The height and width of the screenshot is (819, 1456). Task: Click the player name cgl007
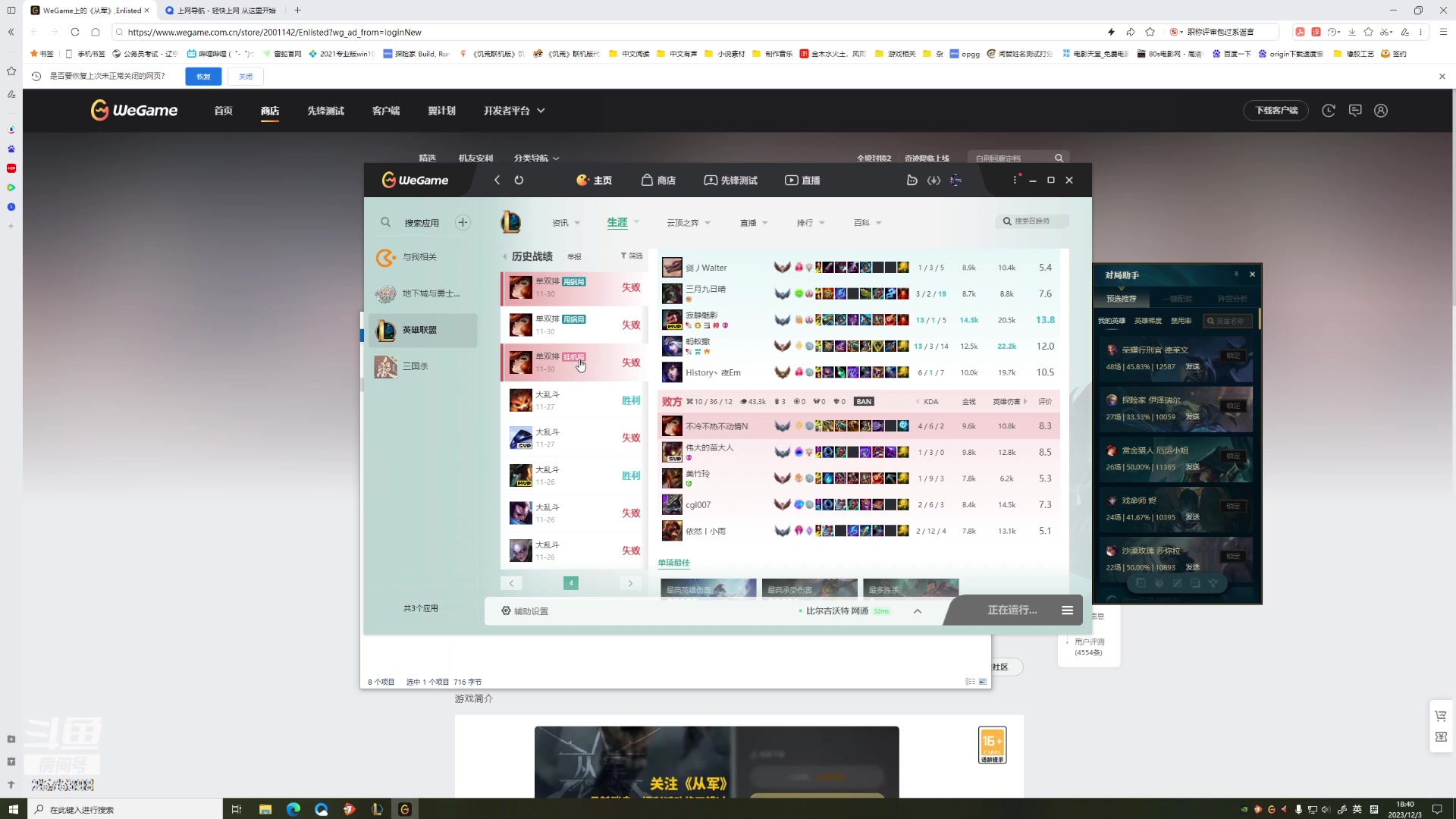coord(698,505)
